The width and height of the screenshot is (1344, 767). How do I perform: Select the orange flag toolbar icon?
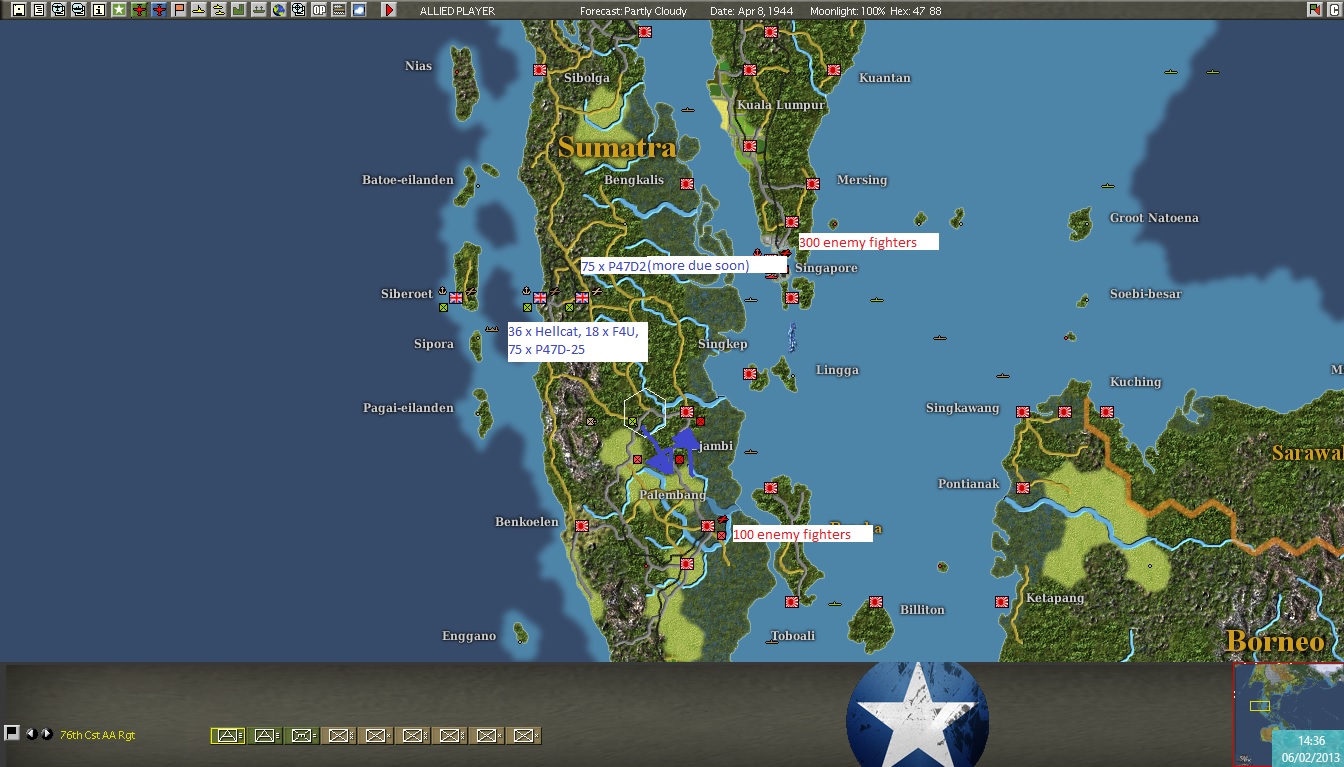click(x=179, y=10)
